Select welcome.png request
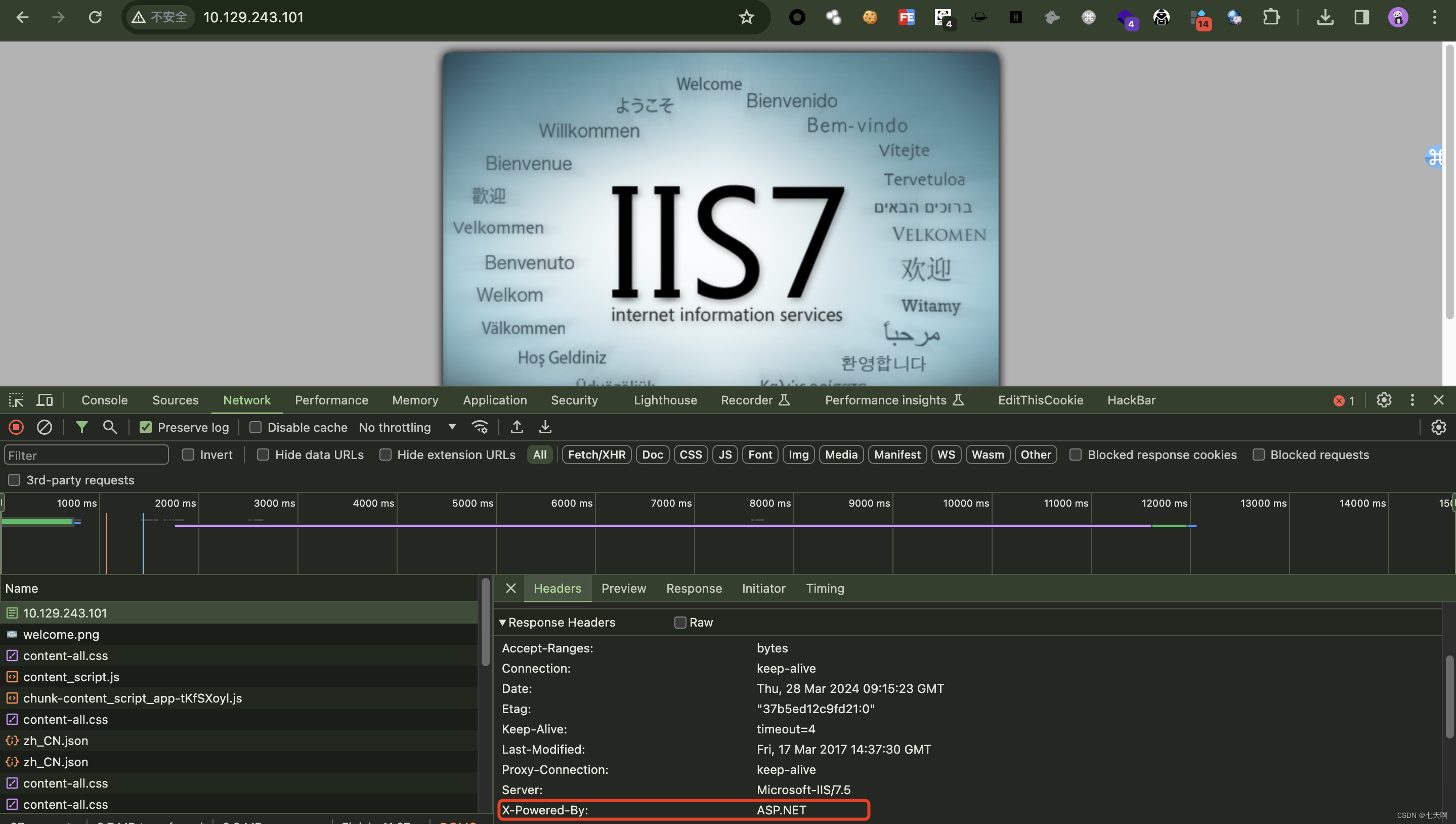Viewport: 1456px width, 824px height. [x=61, y=634]
